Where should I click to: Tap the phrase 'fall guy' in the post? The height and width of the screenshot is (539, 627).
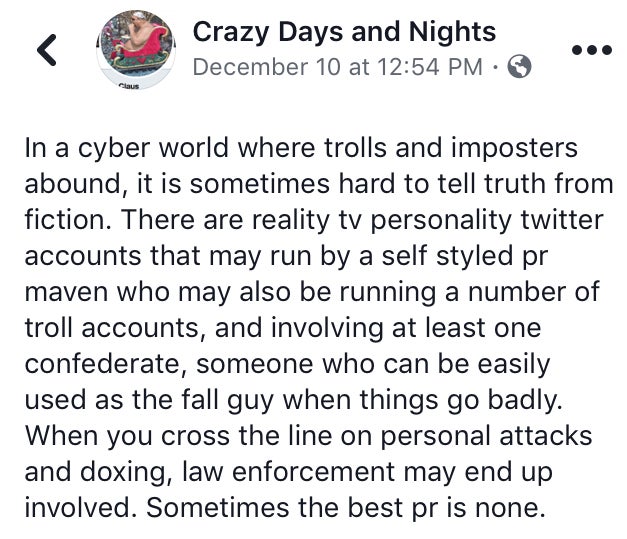[x=228, y=400]
